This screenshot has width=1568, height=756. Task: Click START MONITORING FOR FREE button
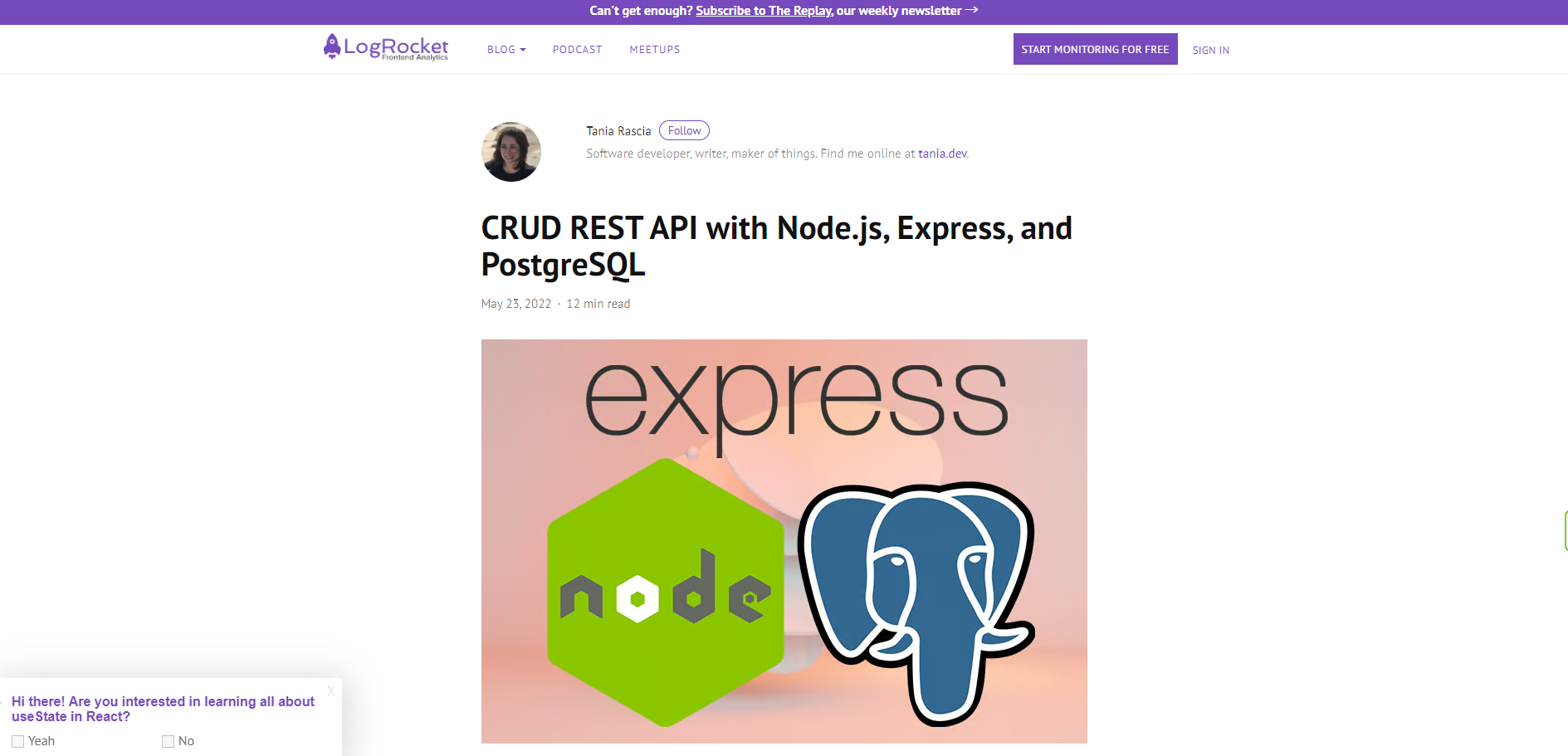(x=1095, y=49)
